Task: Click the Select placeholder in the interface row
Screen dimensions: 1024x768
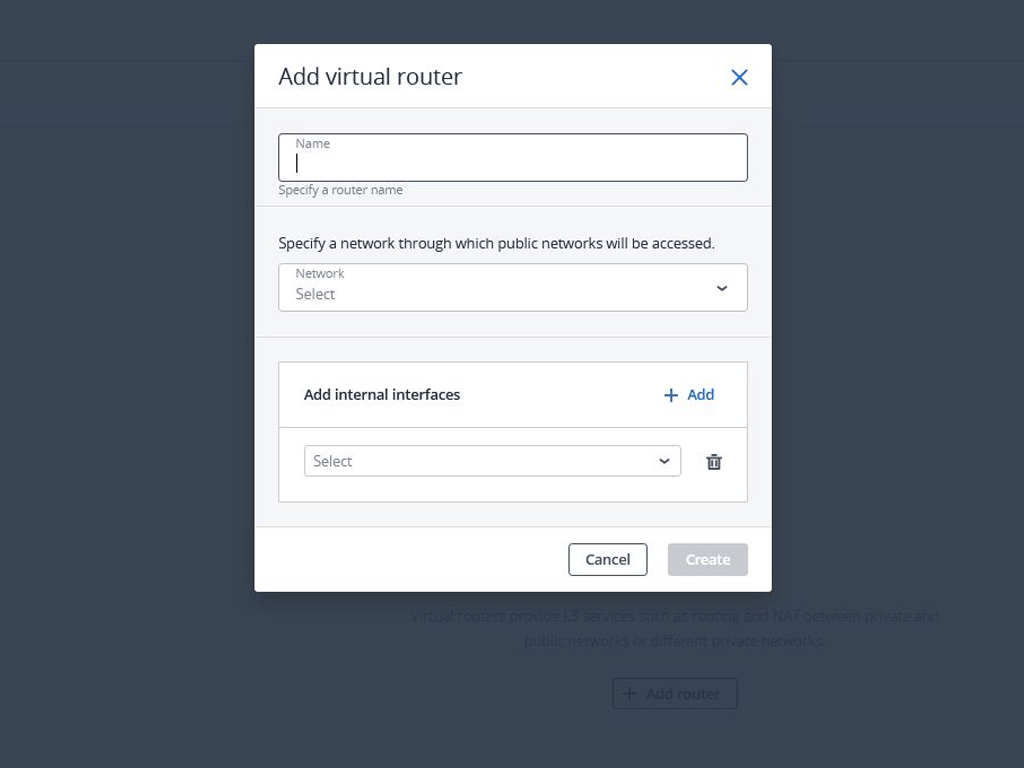Action: [x=333, y=461]
